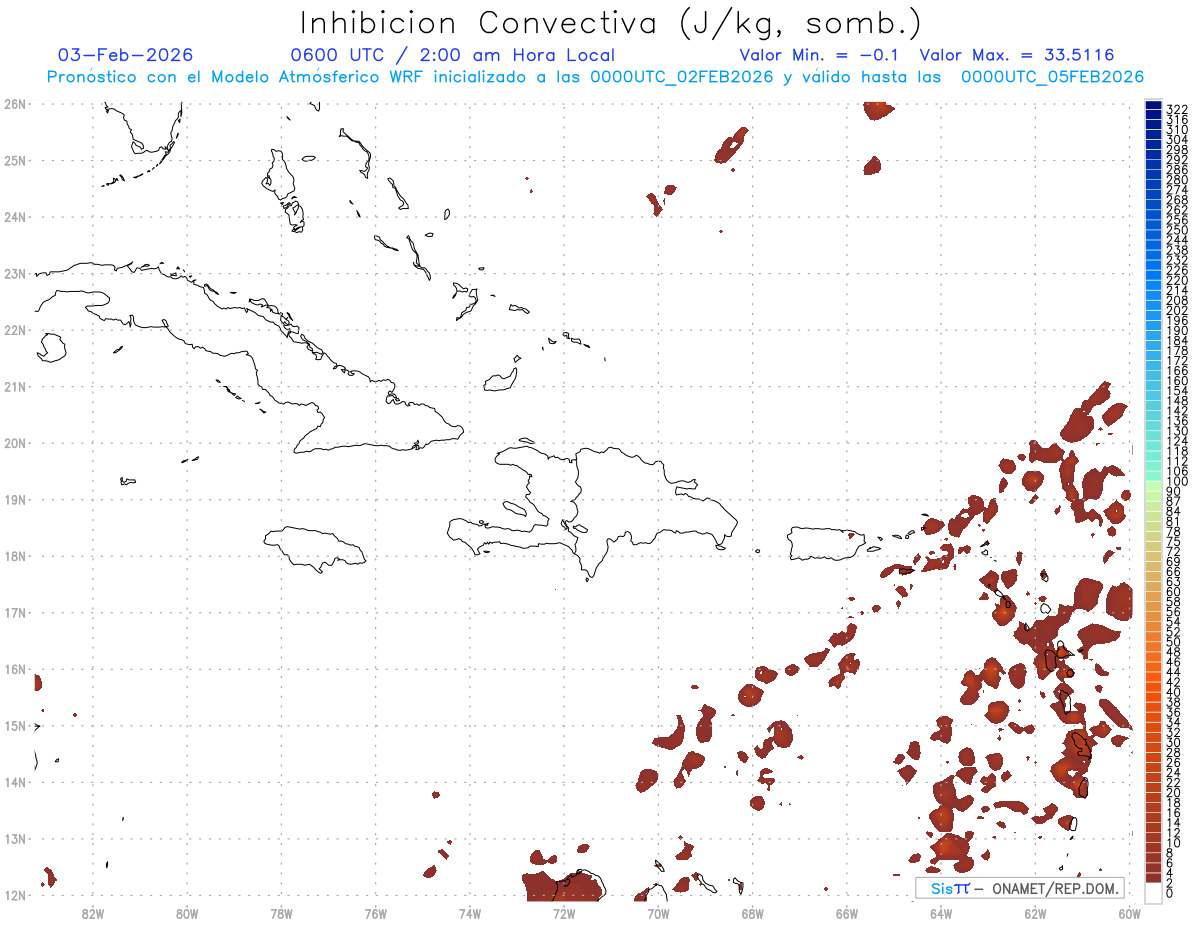Viewport: 1200px width, 927px height.
Task: Click the '82W' longitude label
Action: pyautogui.click(x=93, y=912)
